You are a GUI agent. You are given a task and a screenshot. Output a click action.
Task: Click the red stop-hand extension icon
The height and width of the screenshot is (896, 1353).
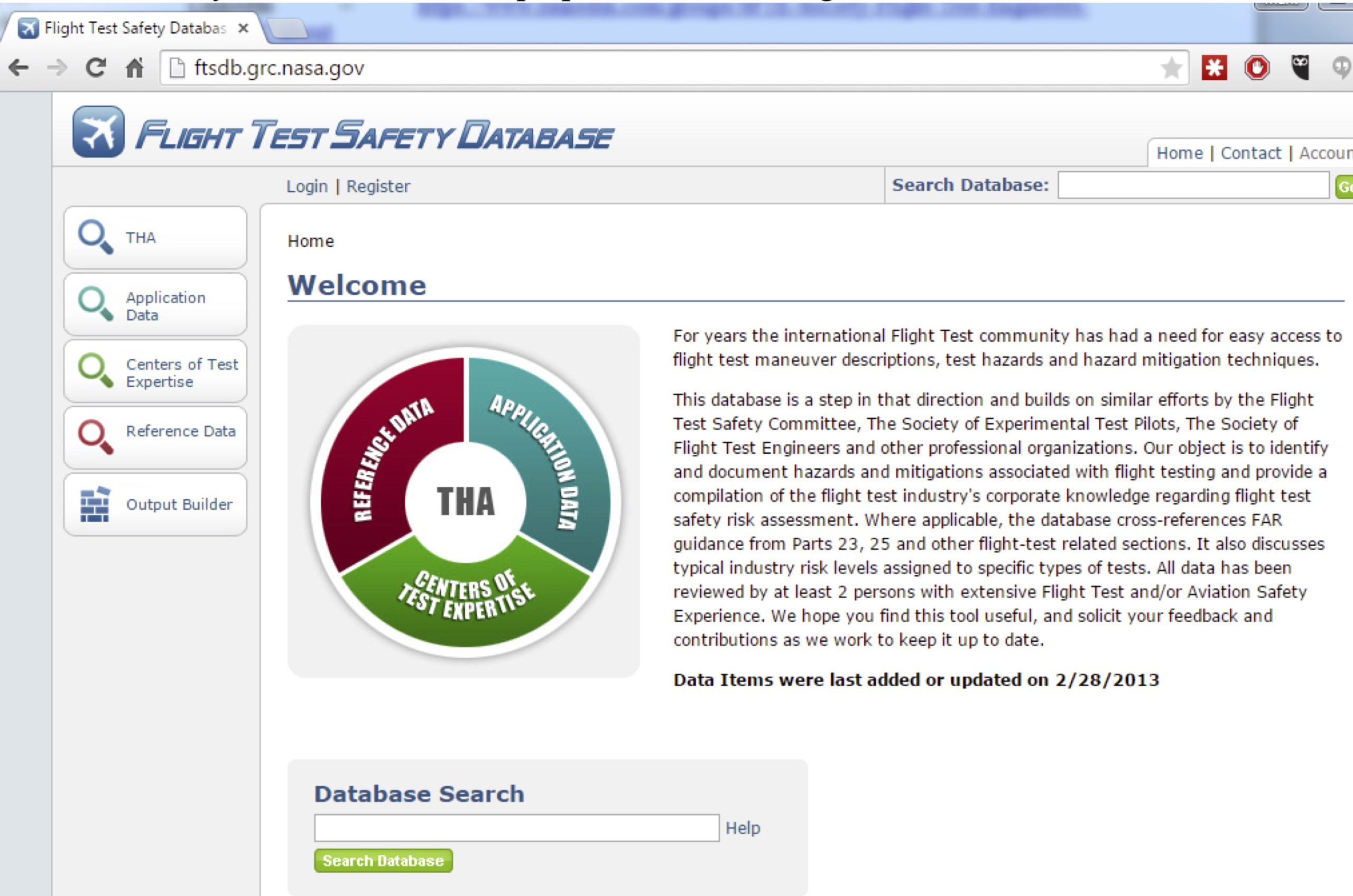(1256, 68)
